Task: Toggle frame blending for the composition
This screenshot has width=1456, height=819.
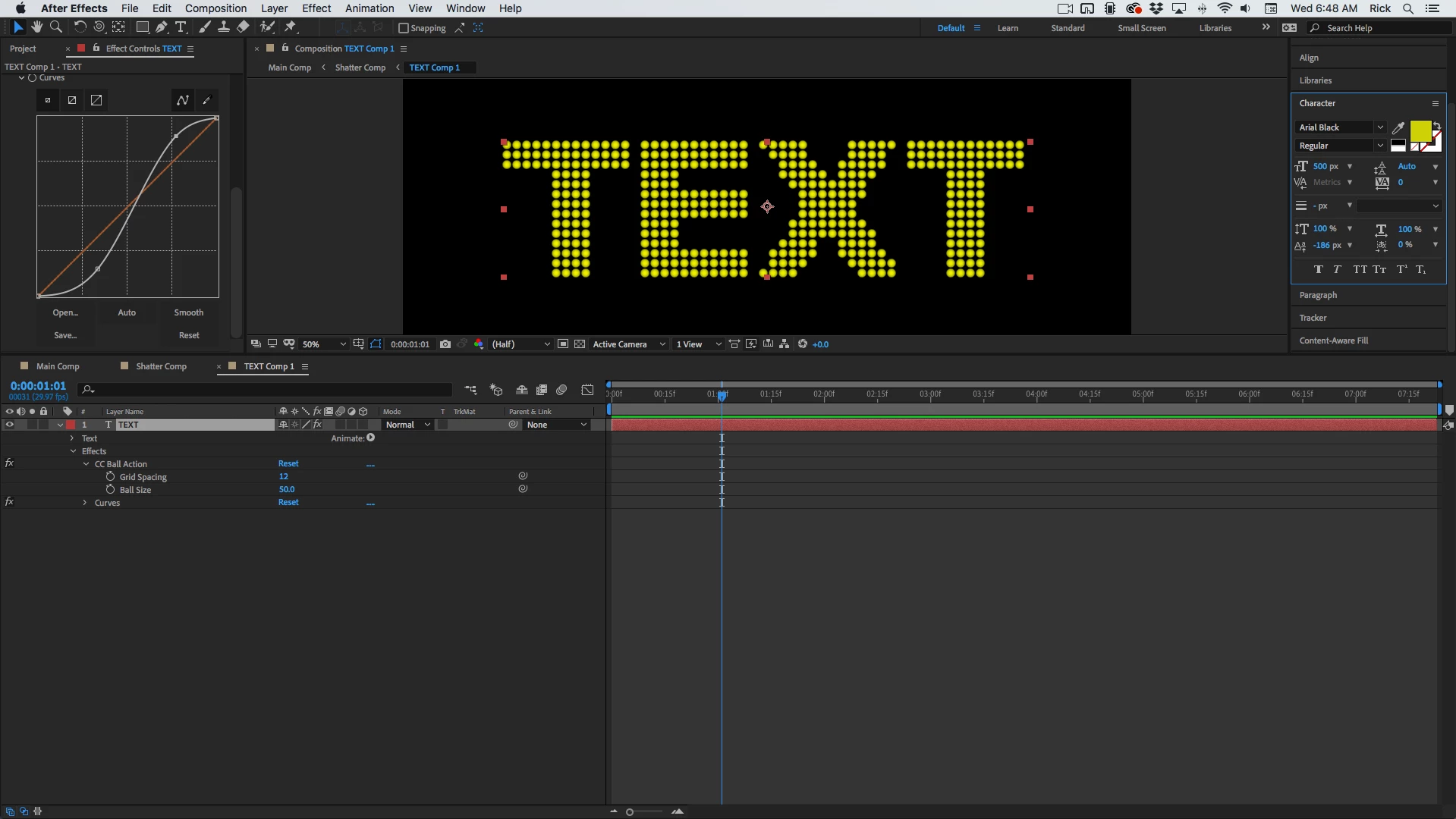Action: tap(542, 390)
